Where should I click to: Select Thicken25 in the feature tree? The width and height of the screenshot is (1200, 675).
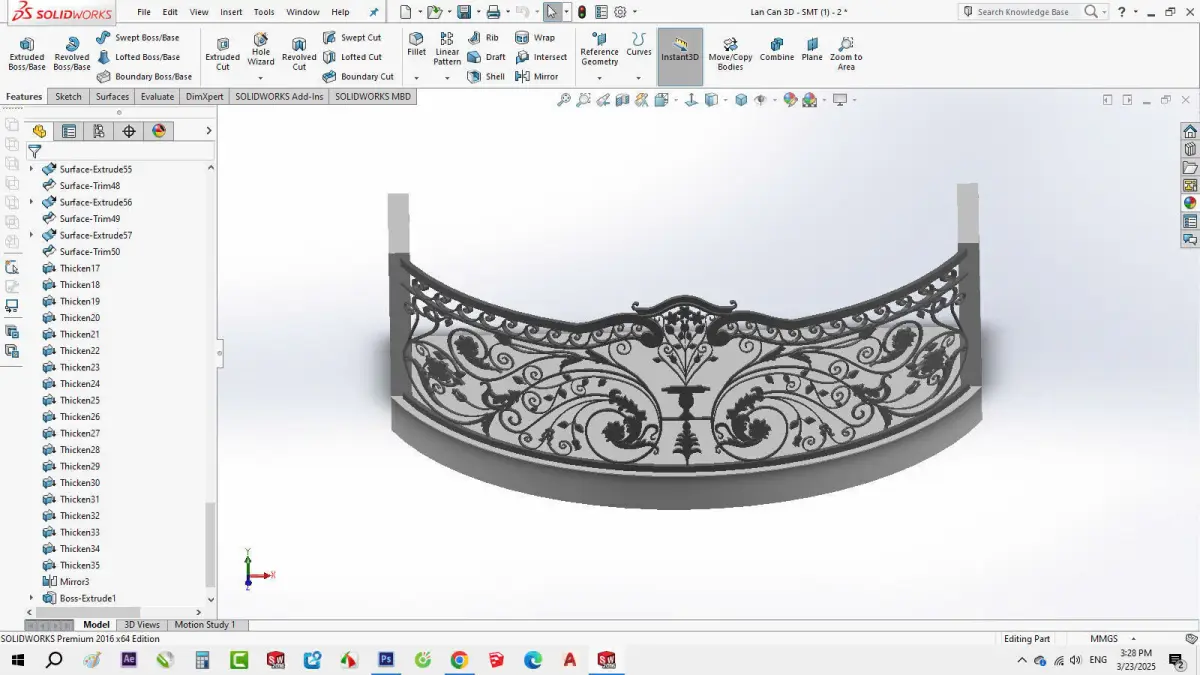pos(79,400)
